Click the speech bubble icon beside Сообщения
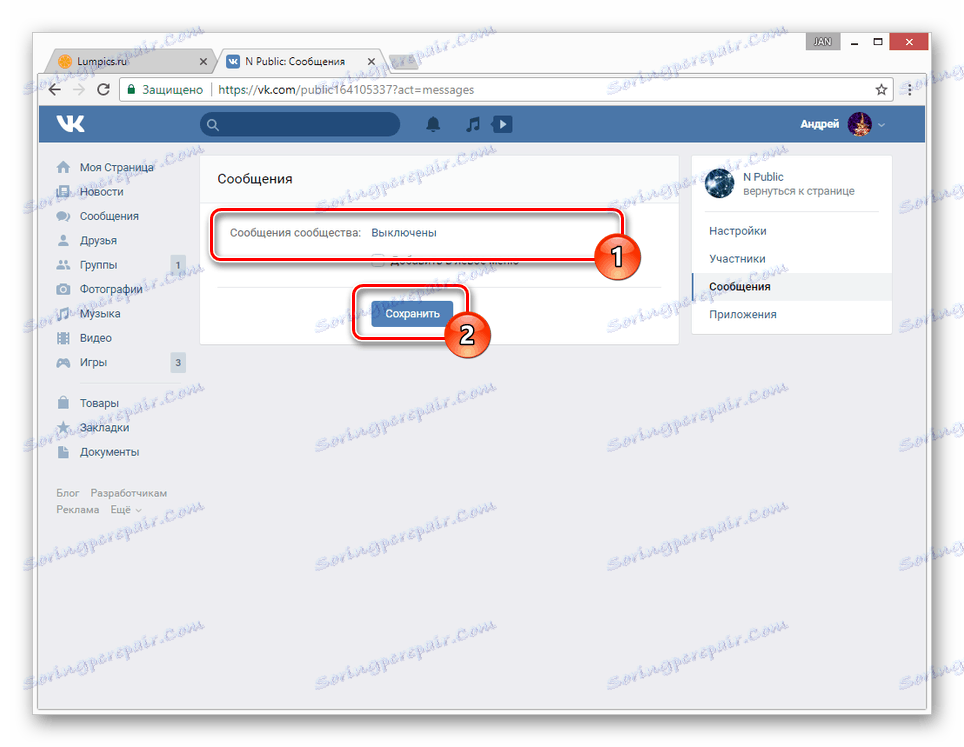This screenshot has height=747, width=964. 63,216
